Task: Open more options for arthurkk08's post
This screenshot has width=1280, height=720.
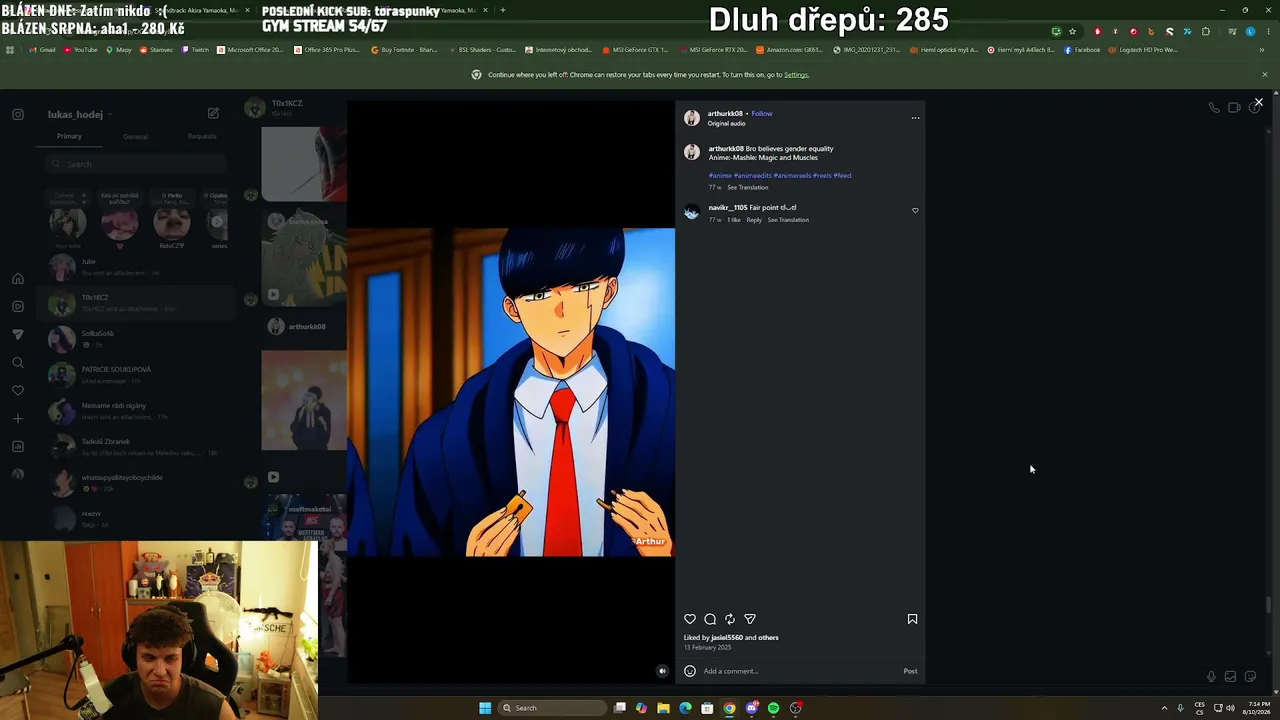Action: [915, 118]
